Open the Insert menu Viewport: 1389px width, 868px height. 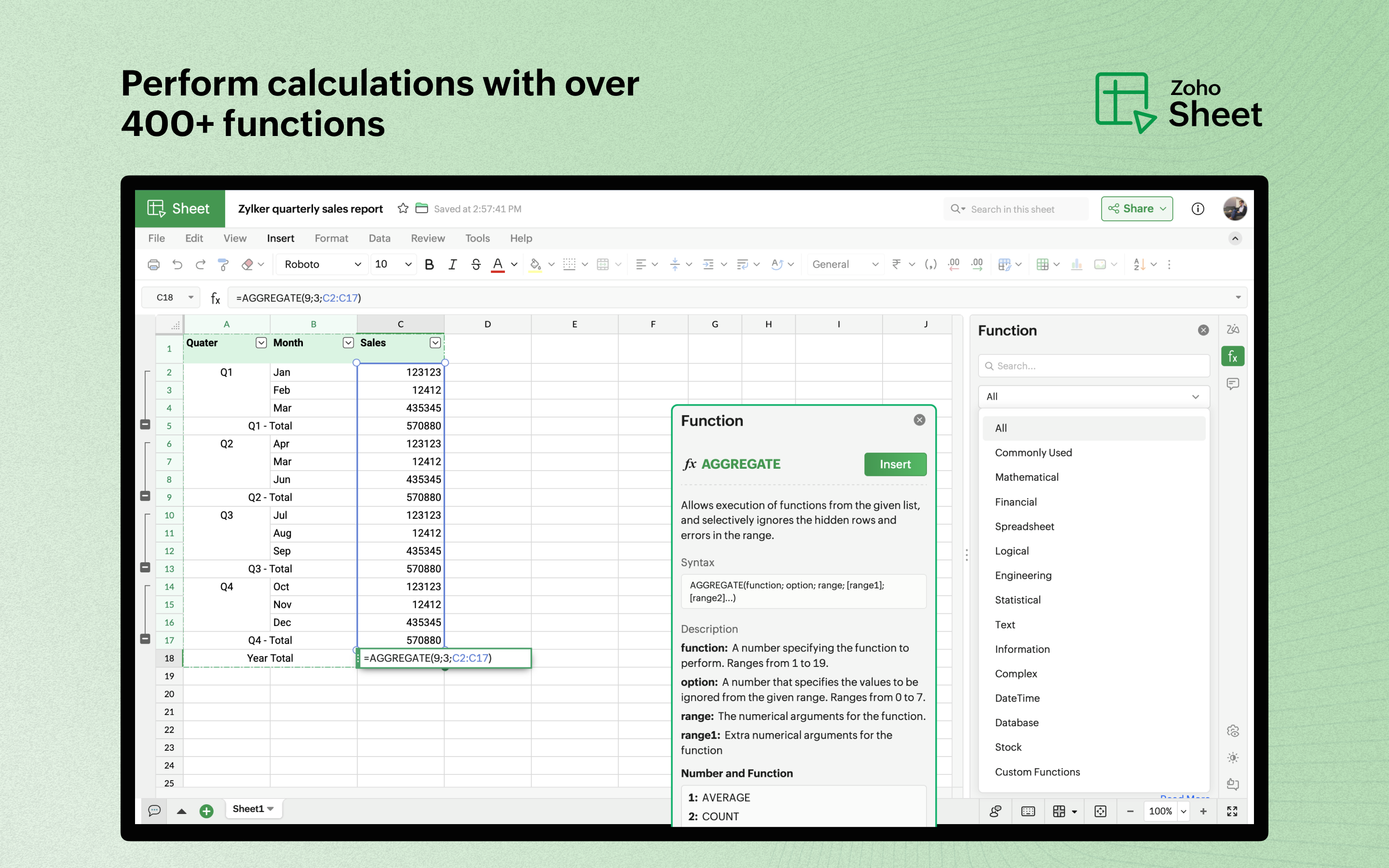(280, 238)
